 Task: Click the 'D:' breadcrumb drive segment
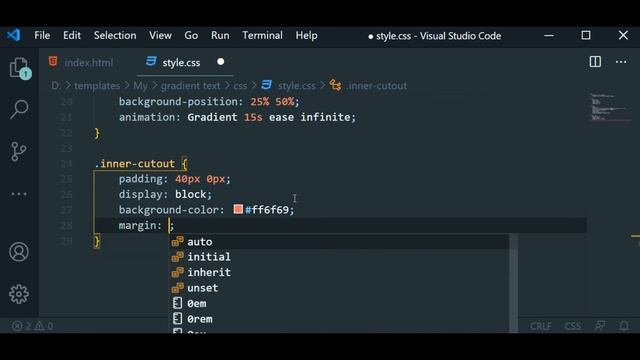click(x=56, y=86)
